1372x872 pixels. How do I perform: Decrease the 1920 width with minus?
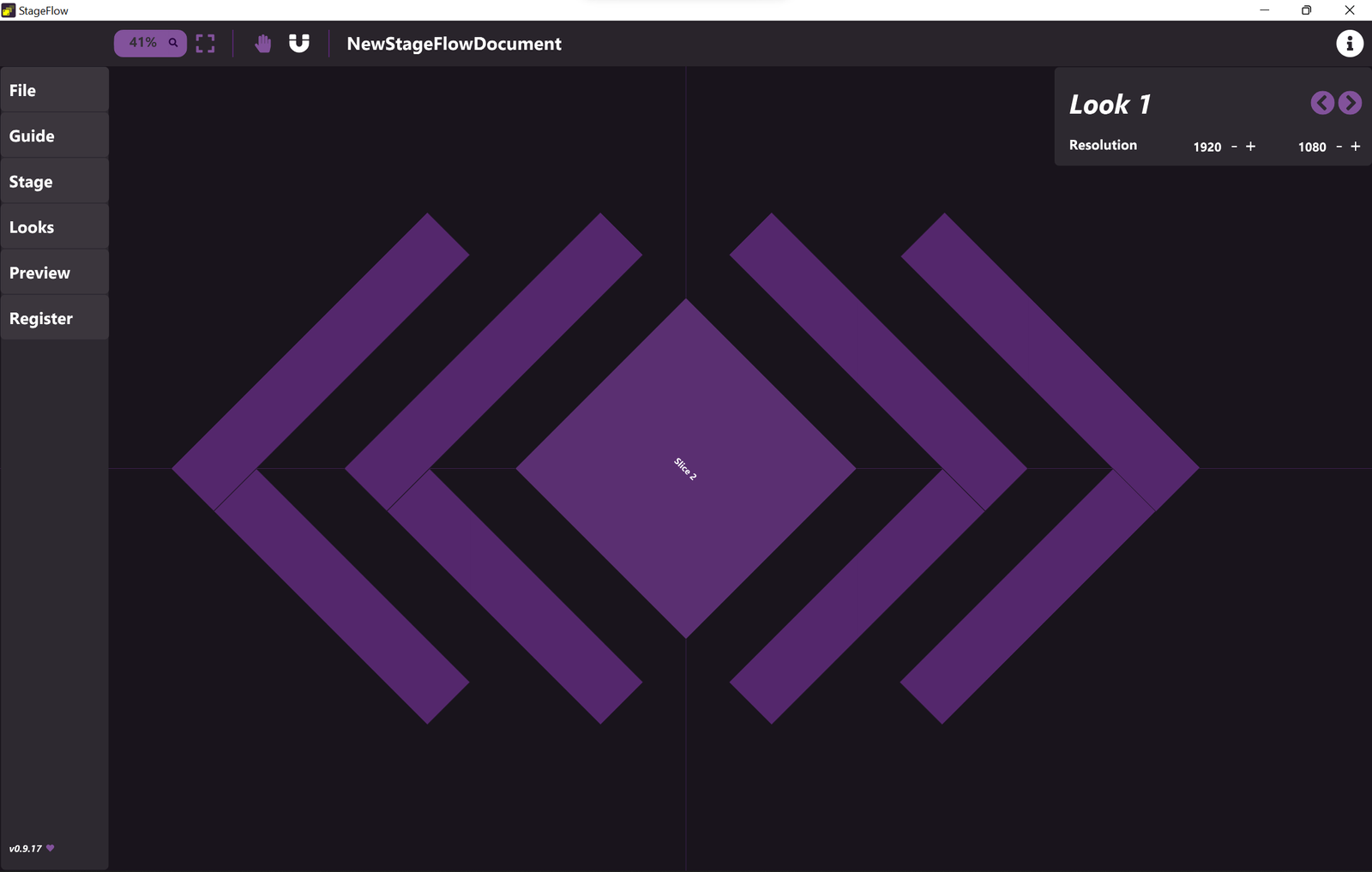pyautogui.click(x=1234, y=147)
